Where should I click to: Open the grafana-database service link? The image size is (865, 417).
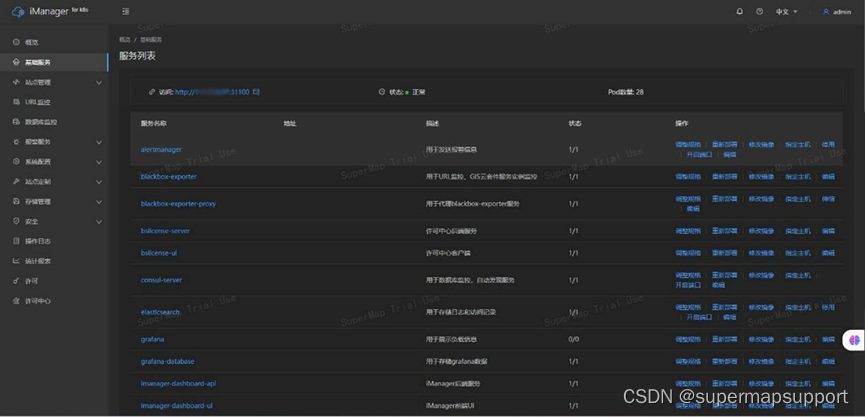pyautogui.click(x=167, y=361)
